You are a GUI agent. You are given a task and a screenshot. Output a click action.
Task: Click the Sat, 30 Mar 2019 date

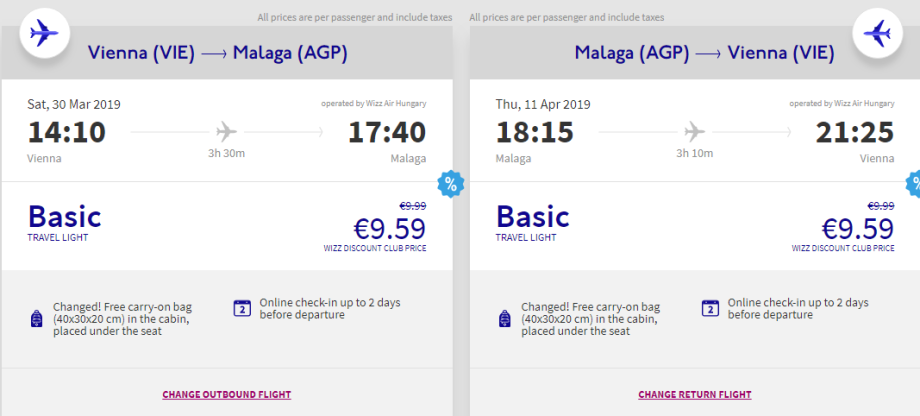[74, 104]
